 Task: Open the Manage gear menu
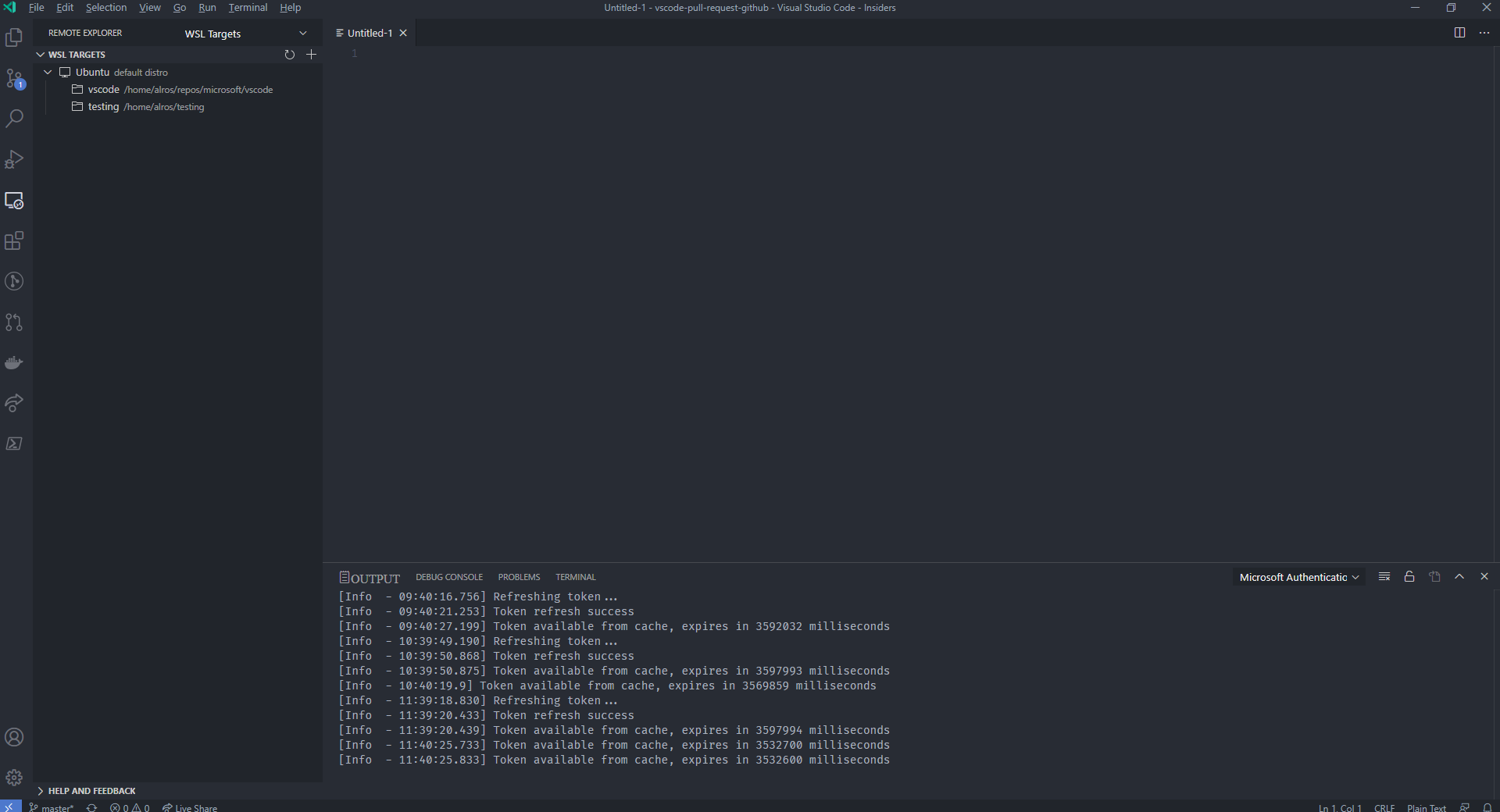click(x=14, y=778)
